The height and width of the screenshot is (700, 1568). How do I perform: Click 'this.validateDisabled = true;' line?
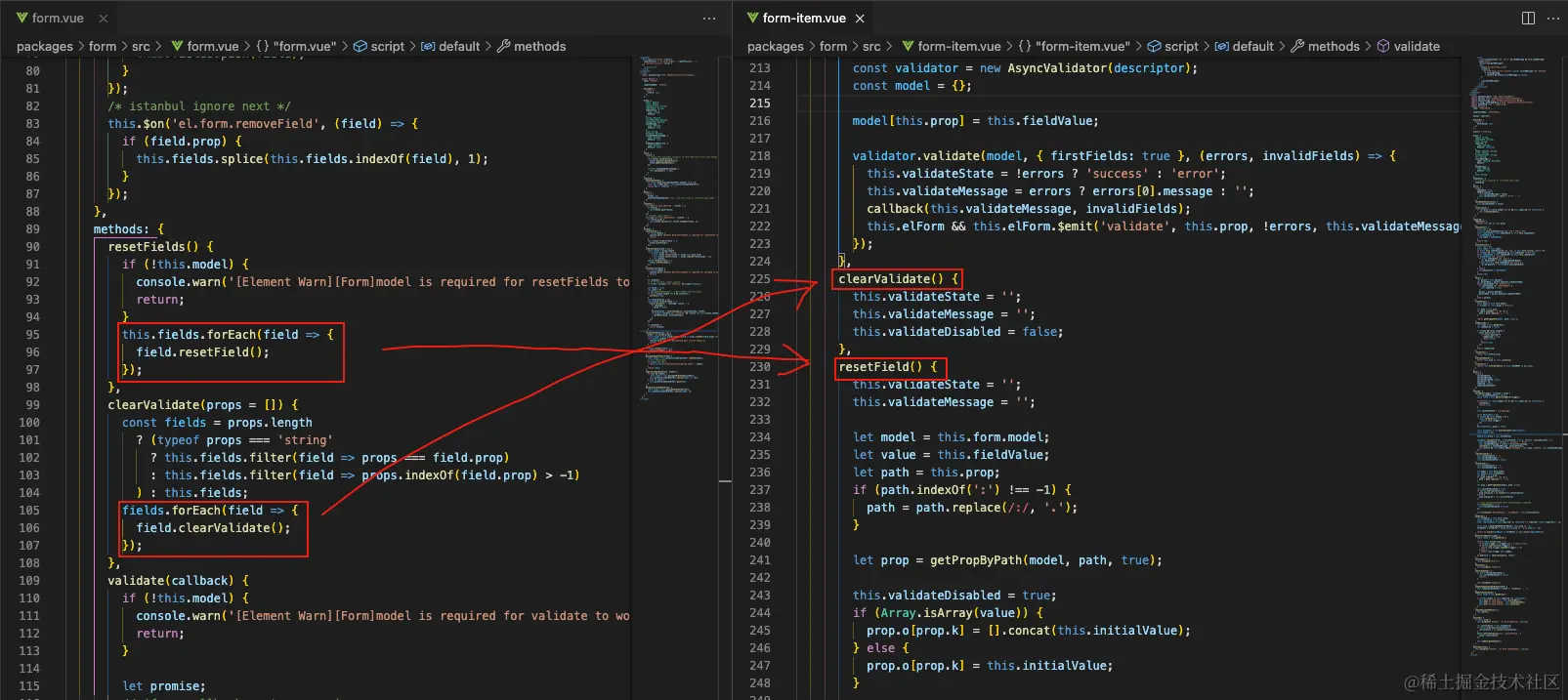point(954,596)
